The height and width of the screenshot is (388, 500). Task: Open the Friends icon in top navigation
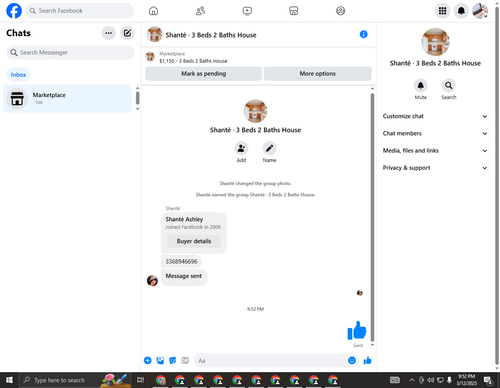coord(200,11)
